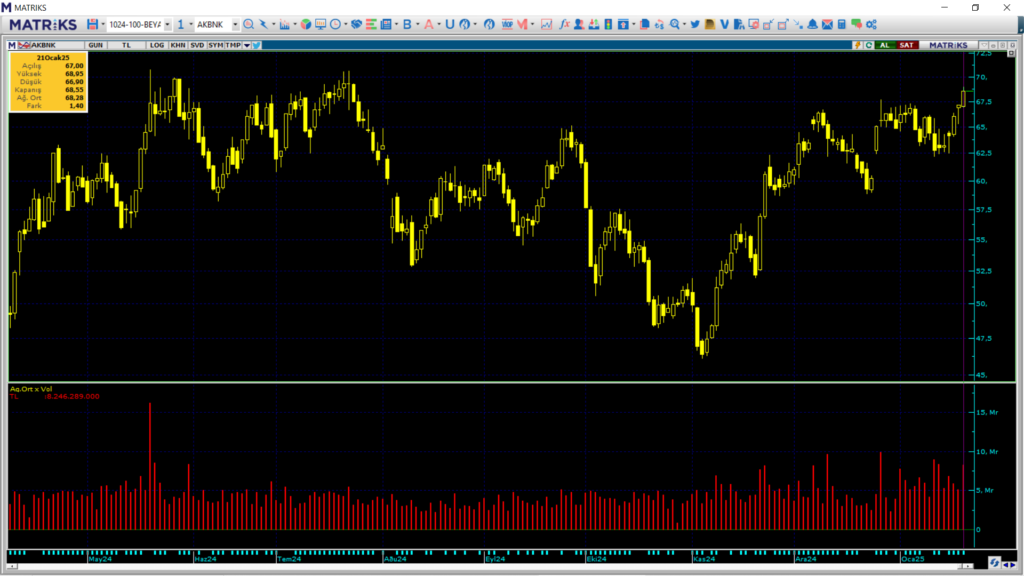
Task: Toggle LOG scale on the chart
Action: tap(157, 45)
